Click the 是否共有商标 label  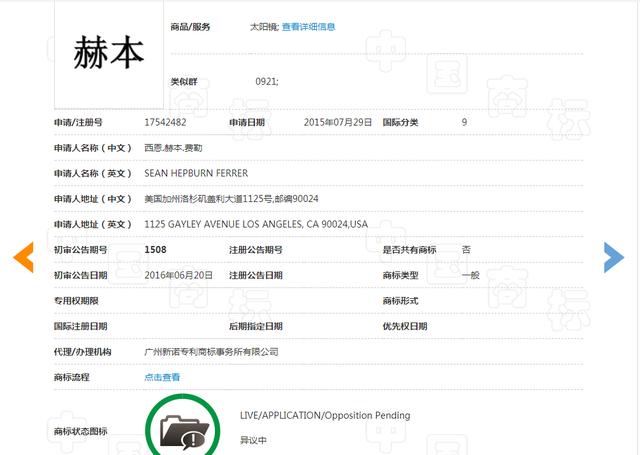coord(409,250)
